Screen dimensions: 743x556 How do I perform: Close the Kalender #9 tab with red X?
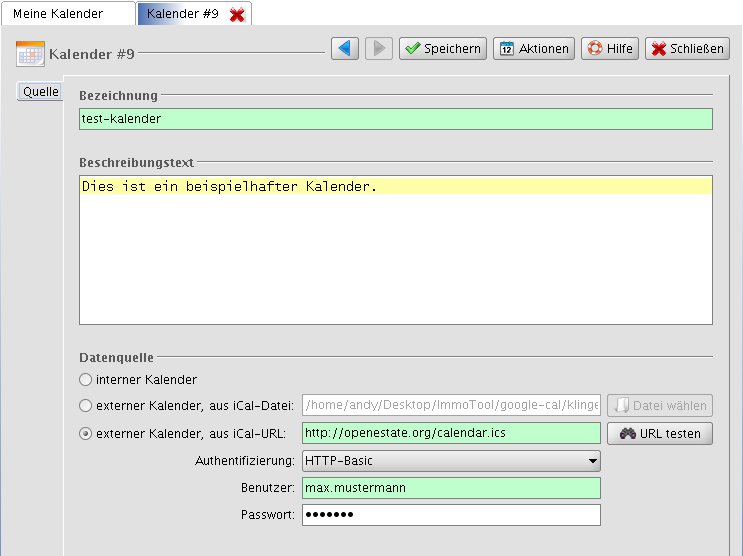click(237, 14)
